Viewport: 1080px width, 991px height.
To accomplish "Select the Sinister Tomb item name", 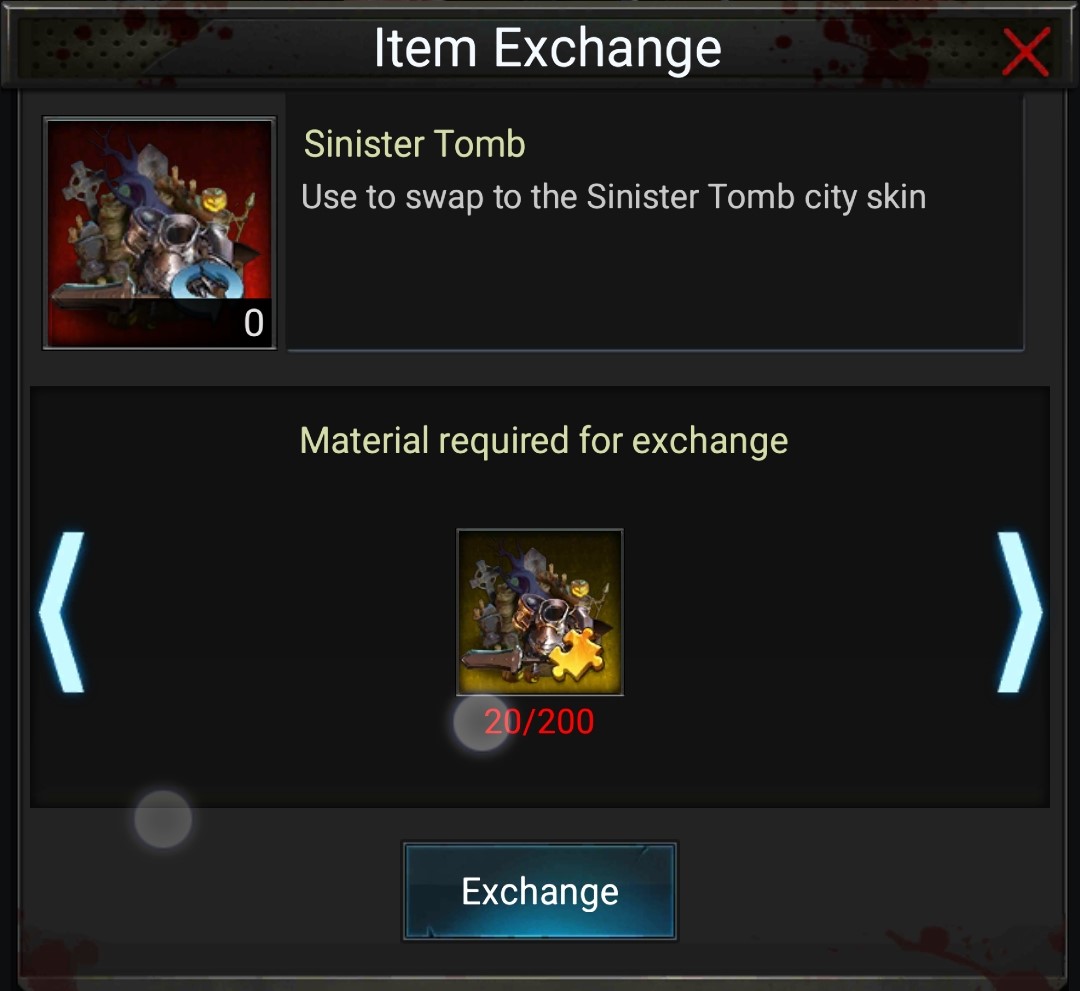I will tap(415, 144).
